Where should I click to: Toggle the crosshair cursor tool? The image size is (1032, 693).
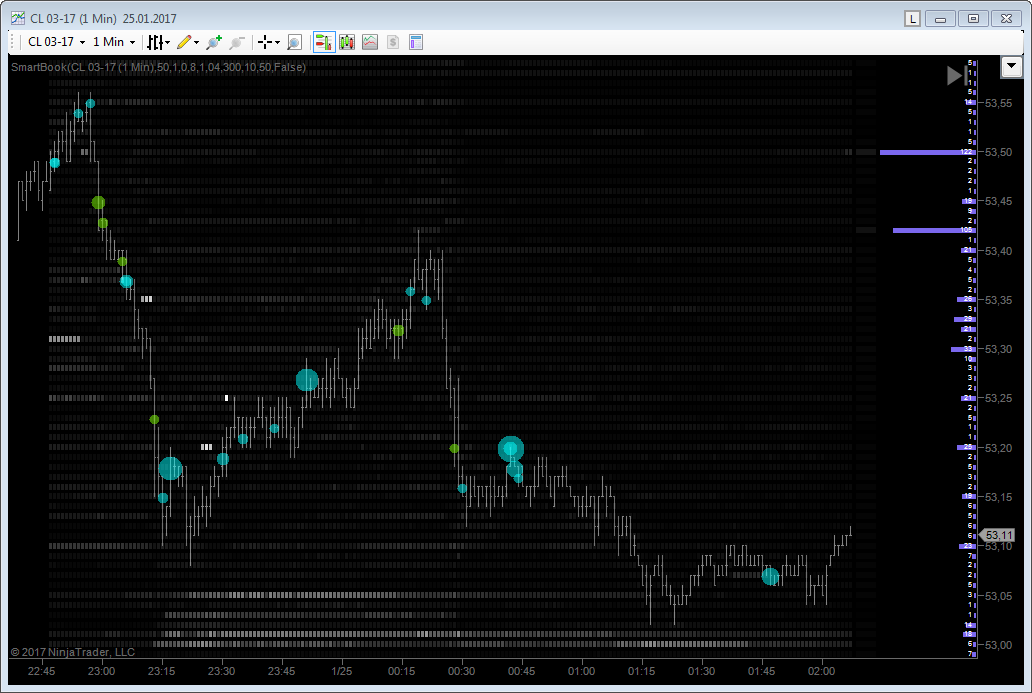265,42
